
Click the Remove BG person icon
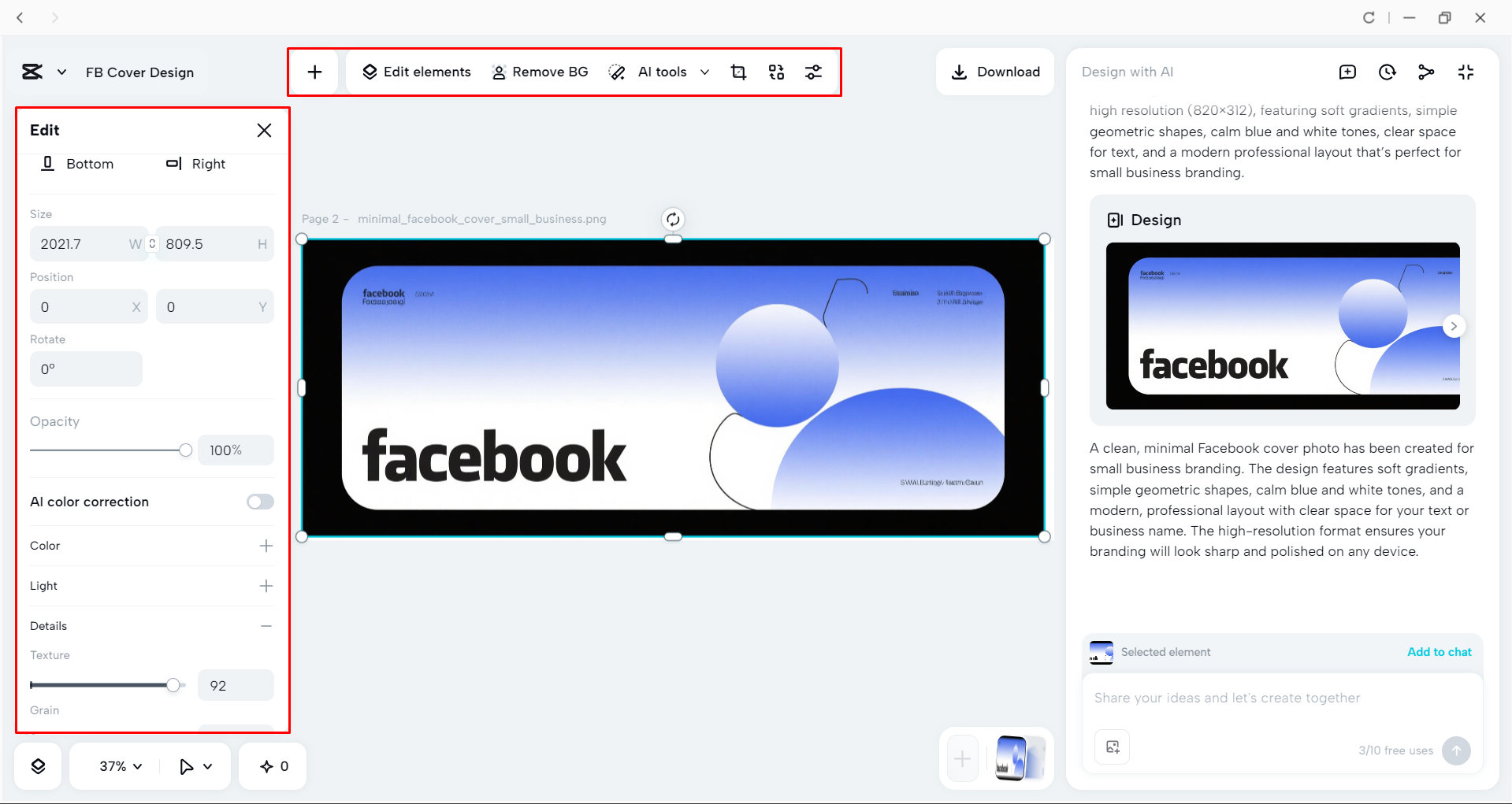[499, 72]
